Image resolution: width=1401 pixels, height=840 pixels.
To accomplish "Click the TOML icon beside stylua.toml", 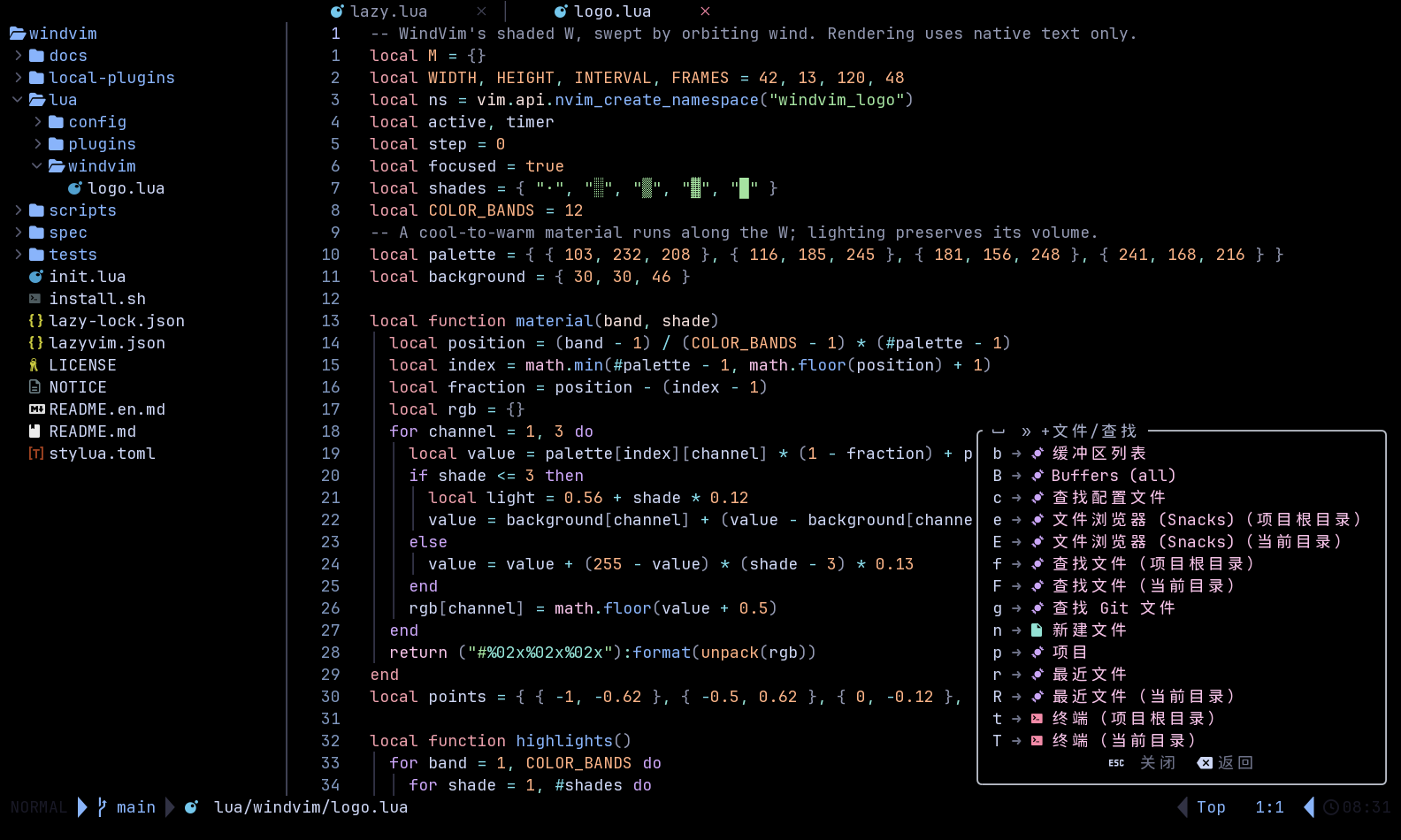I will click(36, 454).
